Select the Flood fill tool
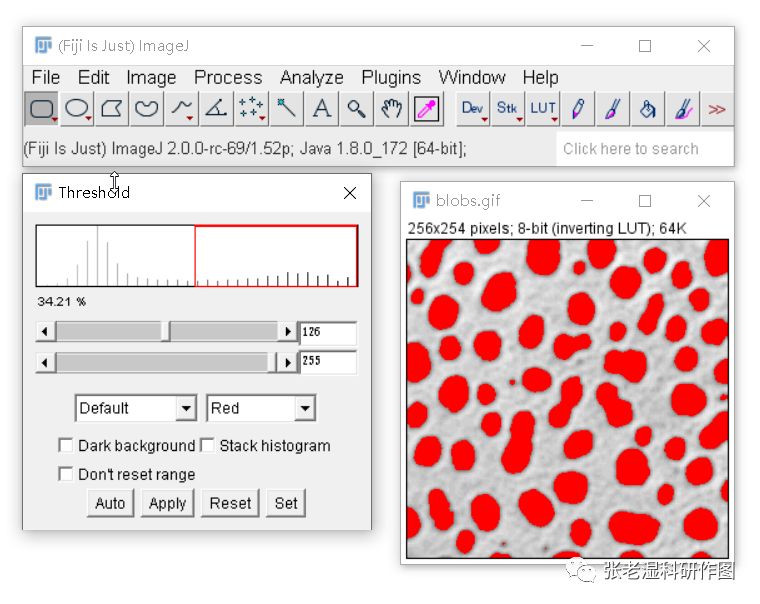The width and height of the screenshot is (760, 604). click(648, 109)
